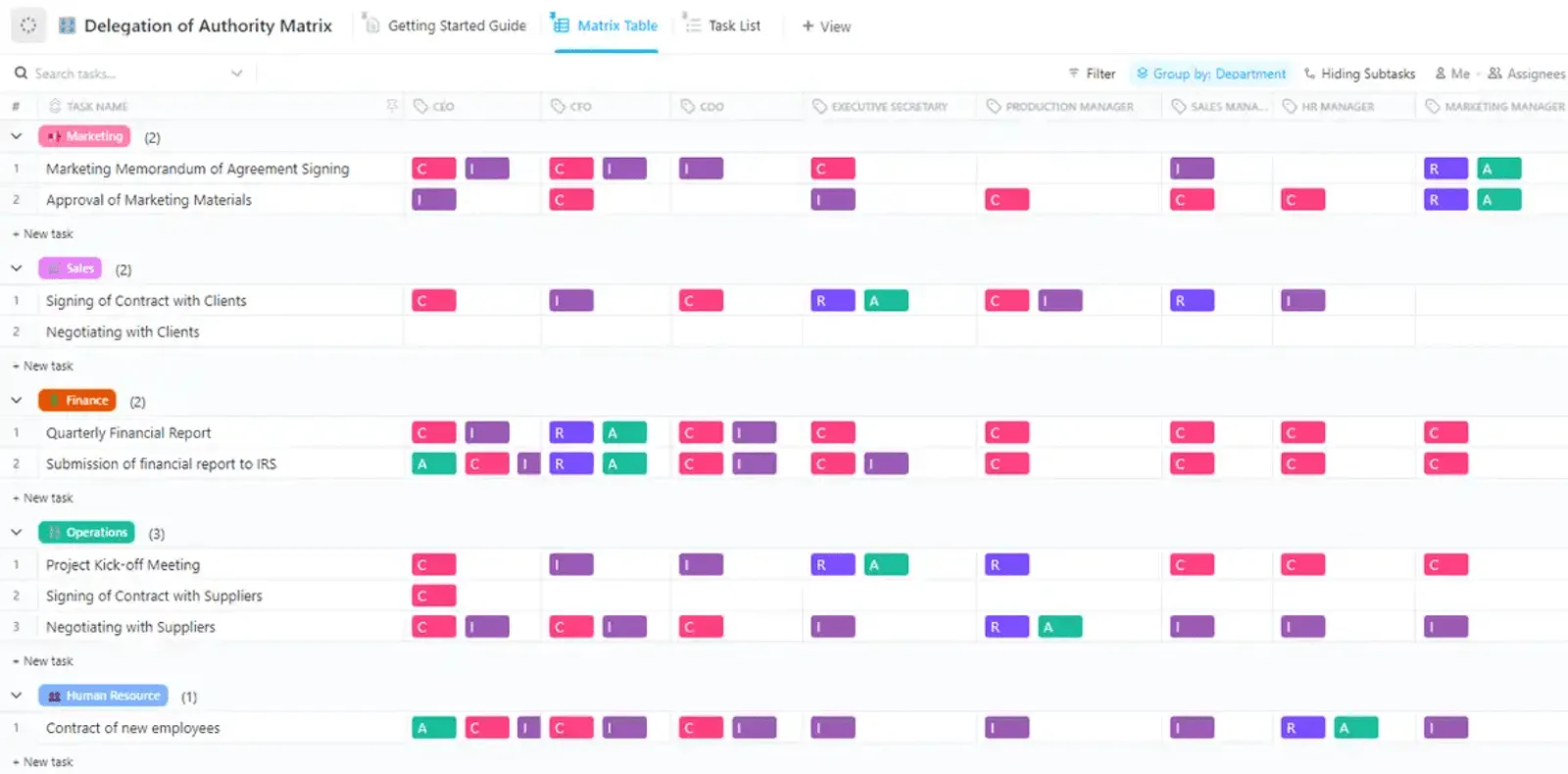
Task: Click the tag icon in Marketing Manager header
Action: (x=1433, y=106)
